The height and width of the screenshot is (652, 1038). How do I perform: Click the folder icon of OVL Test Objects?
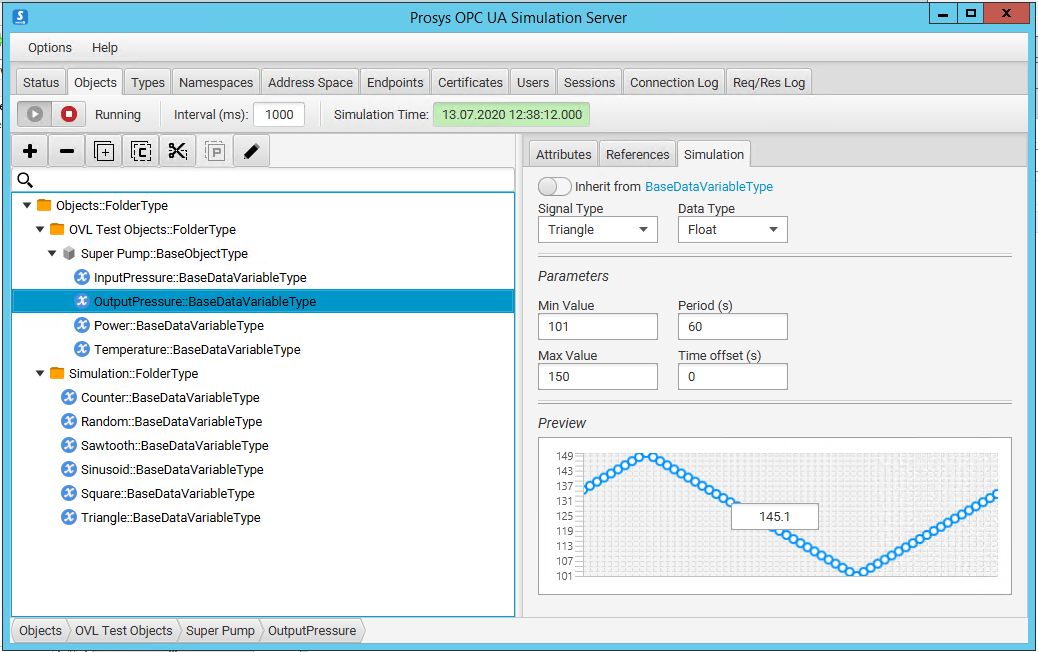click(58, 229)
